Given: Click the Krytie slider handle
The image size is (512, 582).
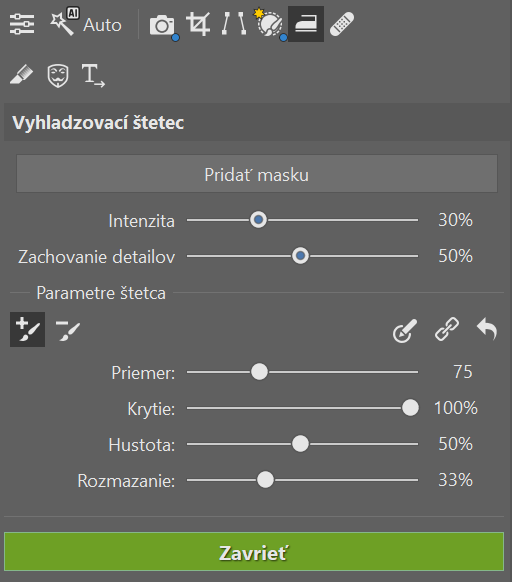Looking at the screenshot, I should tap(410, 408).
